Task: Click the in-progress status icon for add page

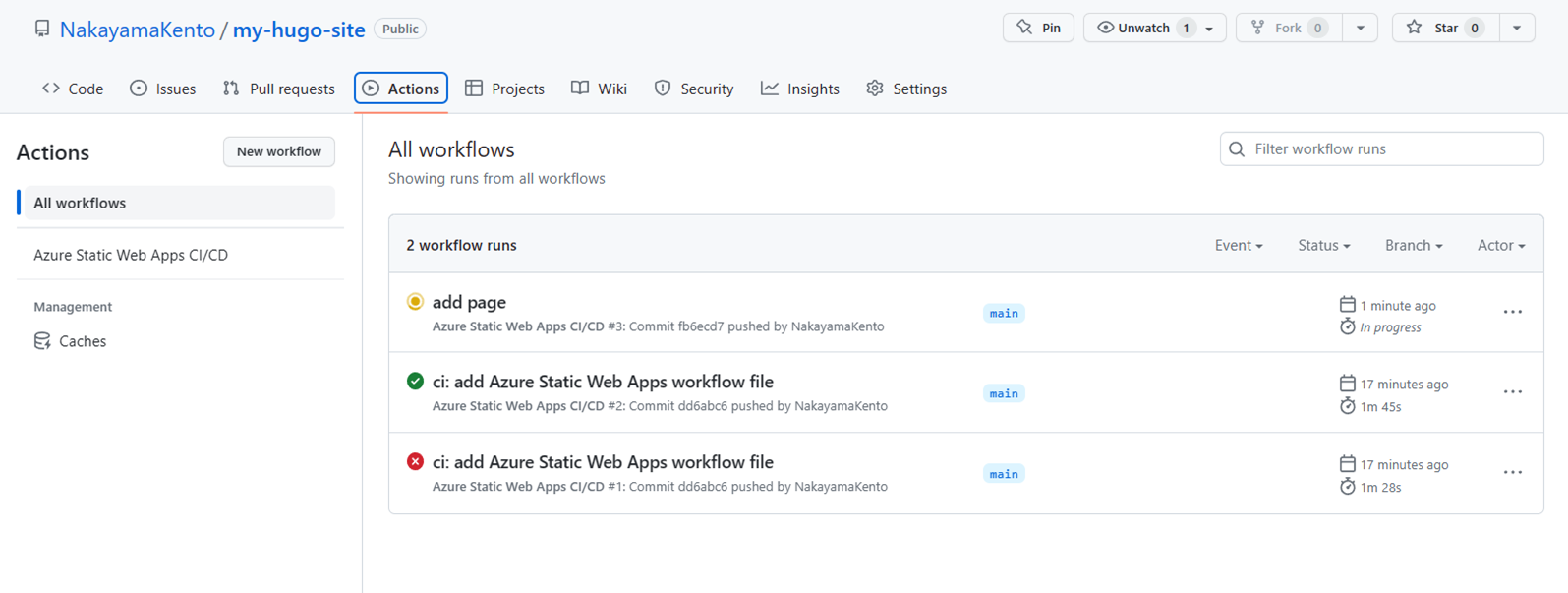Action: tap(415, 302)
